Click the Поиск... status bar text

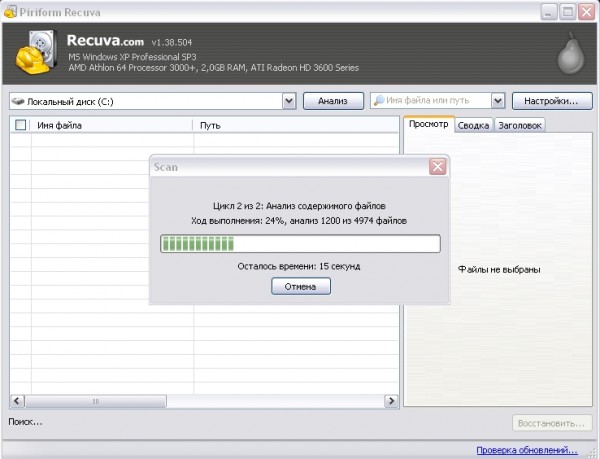coord(25,422)
